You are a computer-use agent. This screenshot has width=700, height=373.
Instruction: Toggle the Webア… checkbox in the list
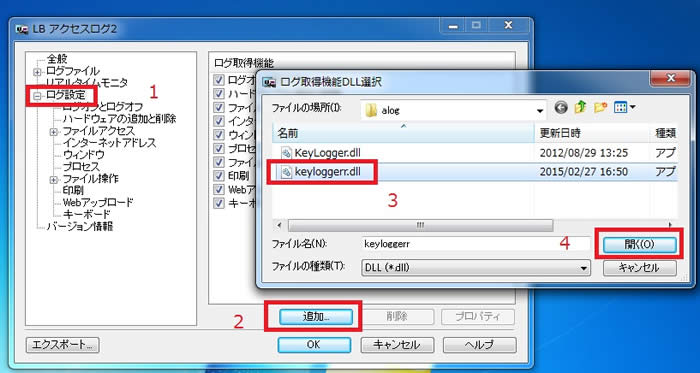(219, 189)
